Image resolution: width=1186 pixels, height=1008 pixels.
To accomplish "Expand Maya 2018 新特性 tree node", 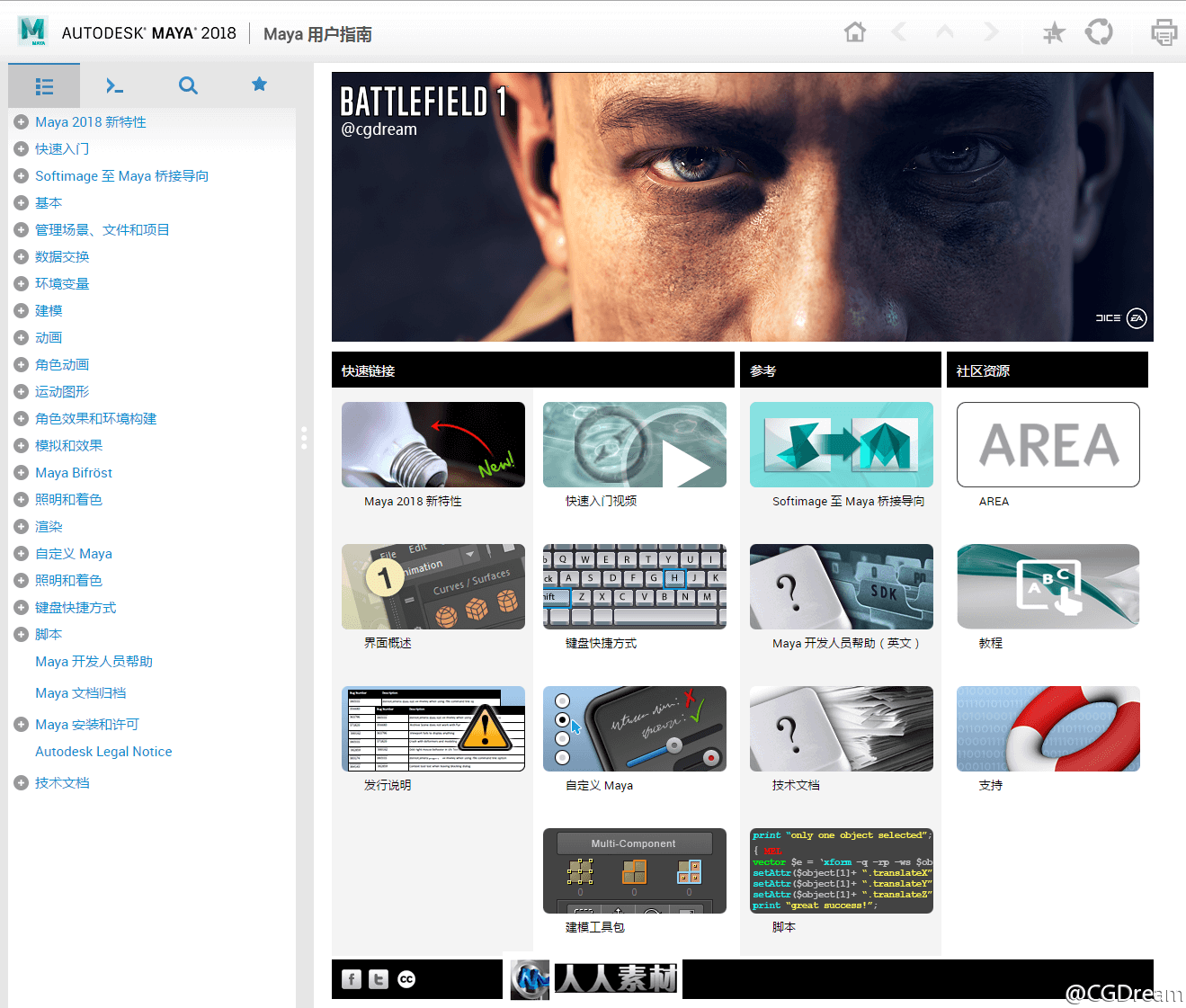I will [x=21, y=121].
